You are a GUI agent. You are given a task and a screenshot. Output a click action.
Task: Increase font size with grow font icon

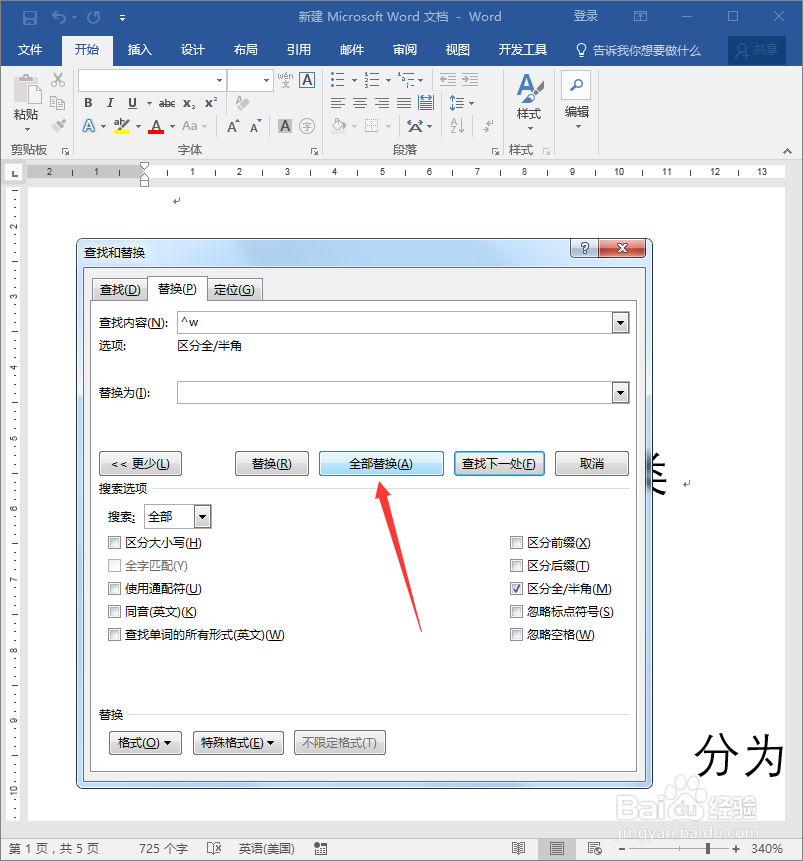pos(233,126)
